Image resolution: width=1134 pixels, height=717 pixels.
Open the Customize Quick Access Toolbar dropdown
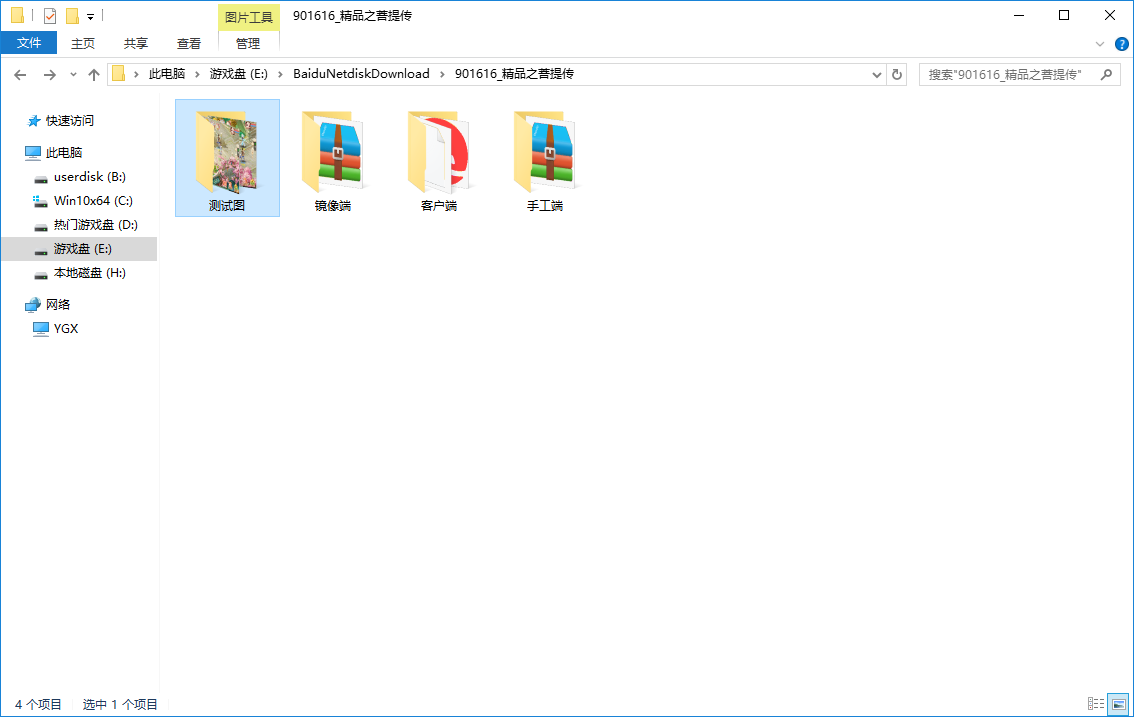[x=90, y=16]
